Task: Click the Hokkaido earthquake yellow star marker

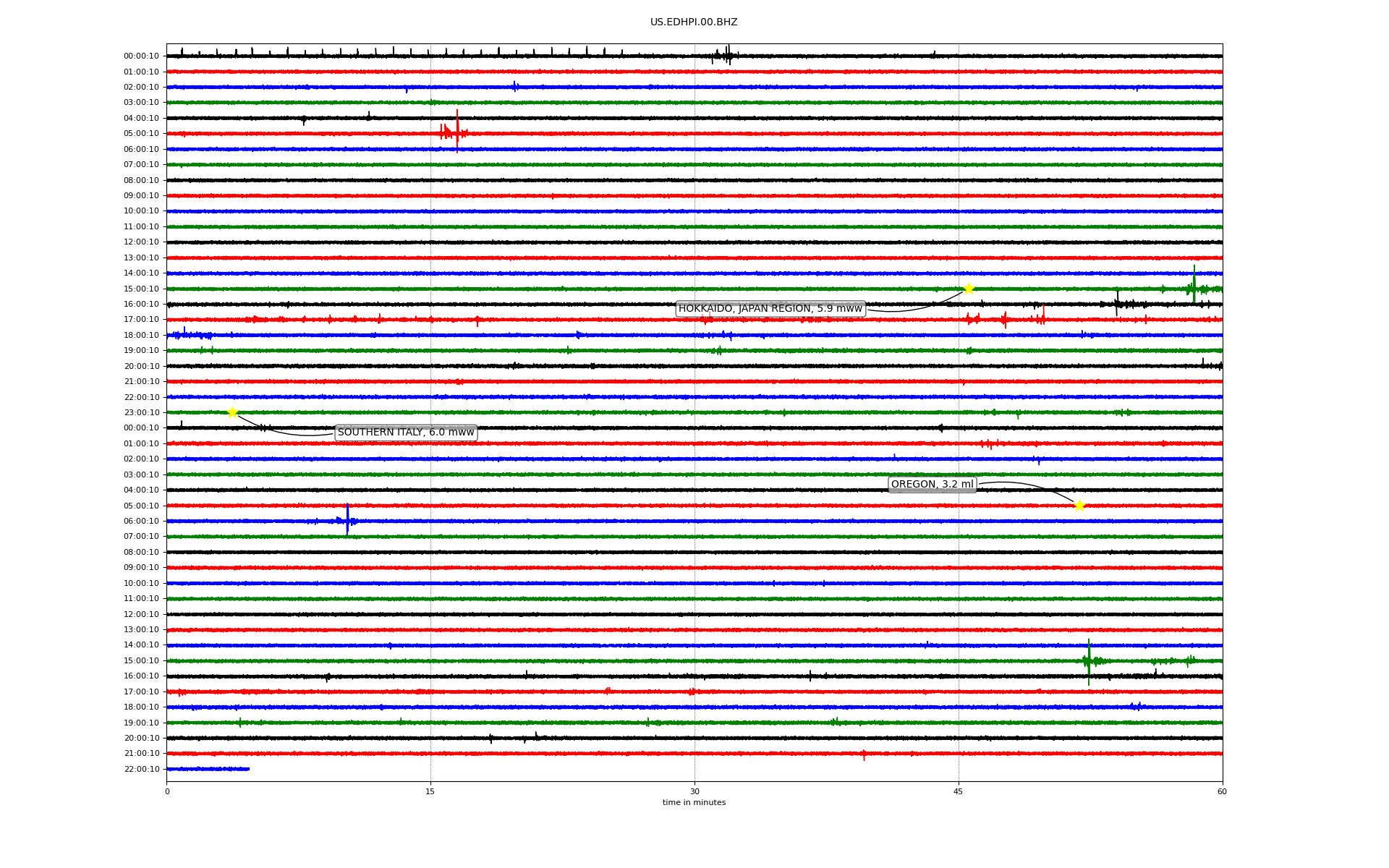Action: tap(969, 289)
